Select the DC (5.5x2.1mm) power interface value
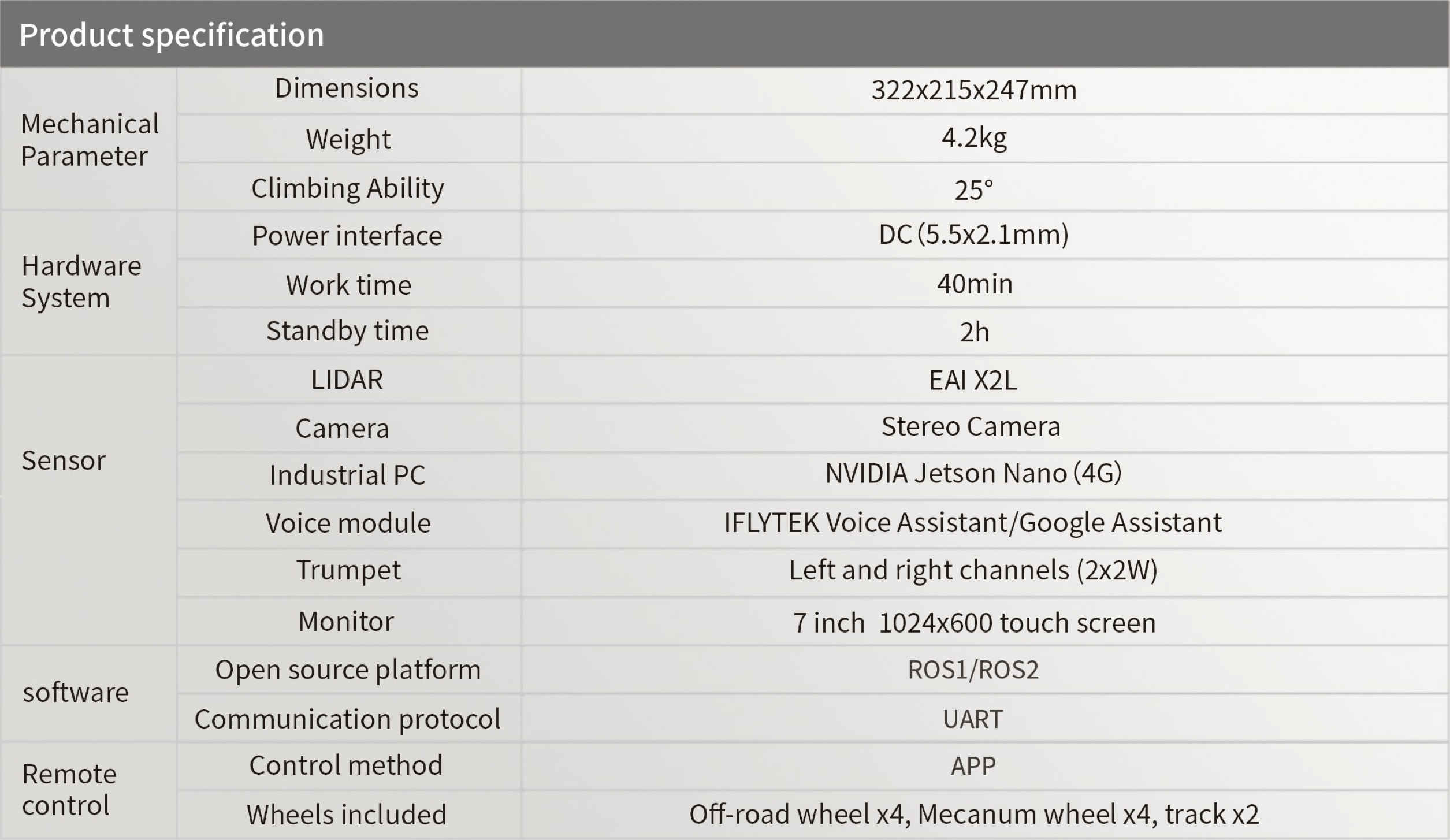Screen dimensions: 1450x840 click(973, 235)
